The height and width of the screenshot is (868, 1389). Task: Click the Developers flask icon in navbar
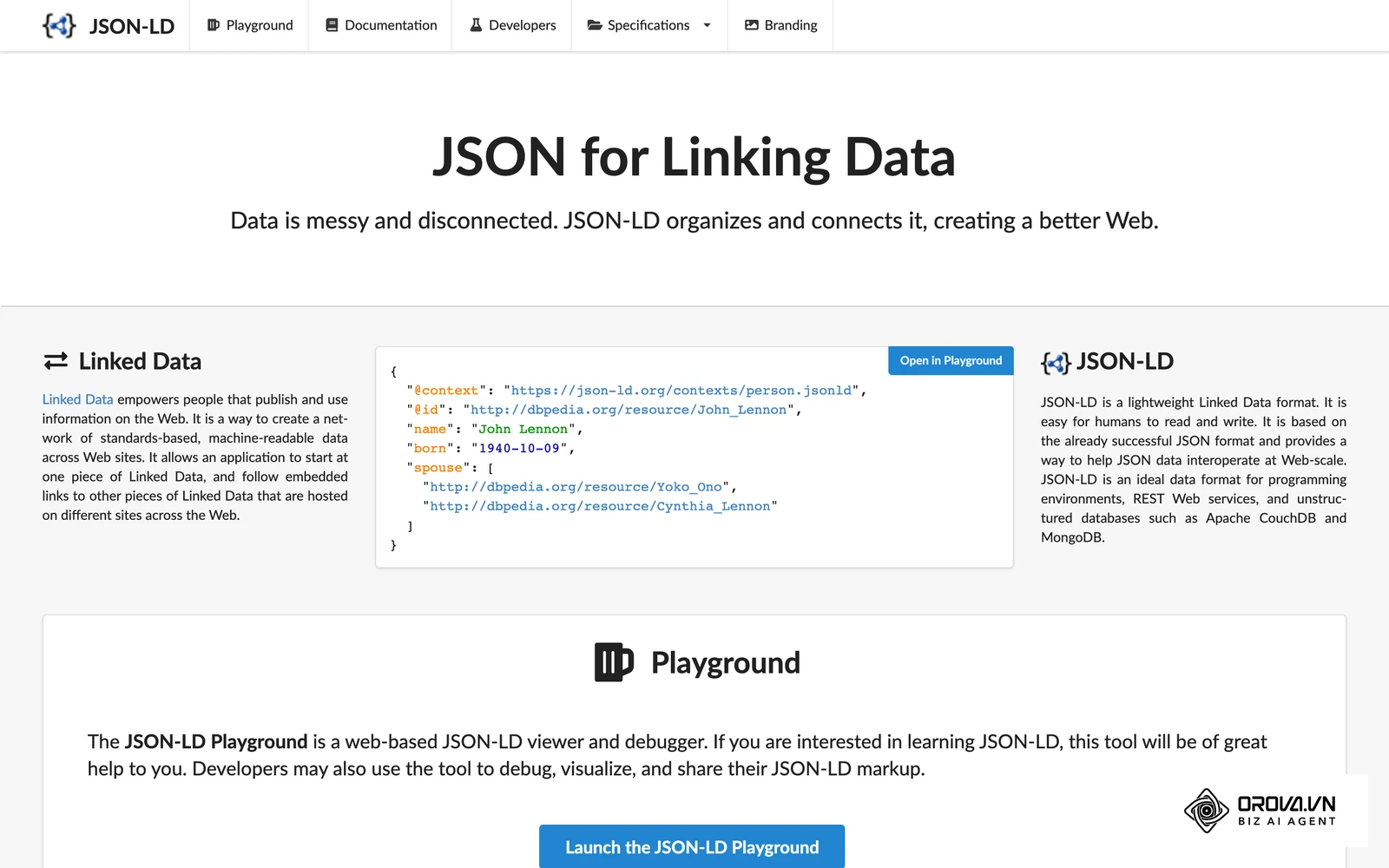click(476, 25)
